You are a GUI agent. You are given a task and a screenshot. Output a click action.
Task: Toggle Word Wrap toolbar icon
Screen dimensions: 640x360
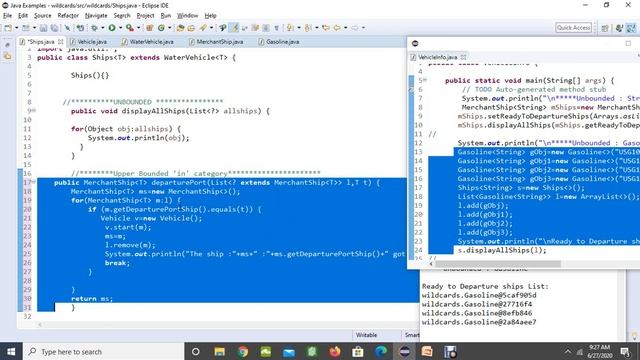point(244,28)
